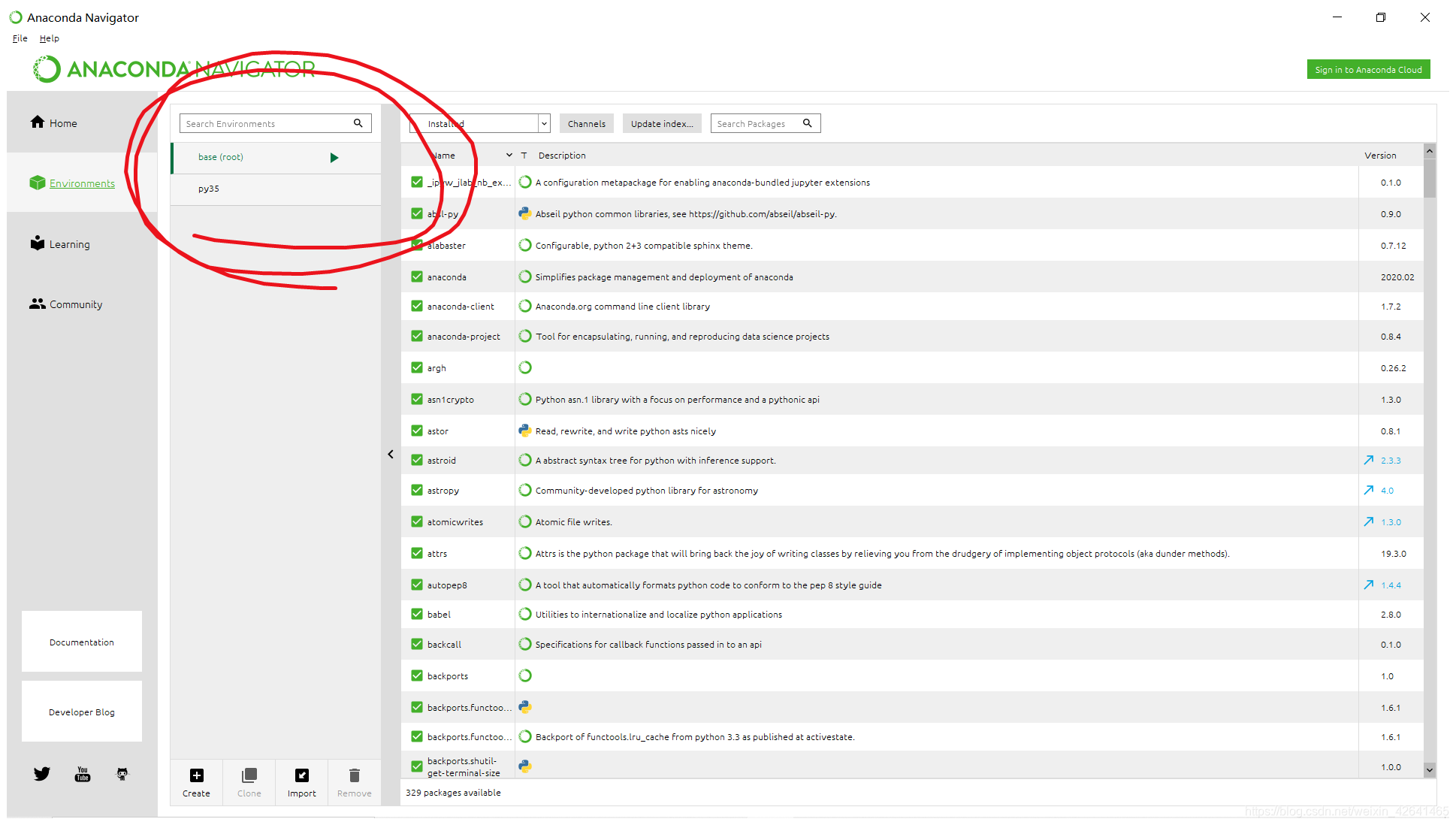
Task: Click the conda icon of anaconda row
Action: coord(525,277)
